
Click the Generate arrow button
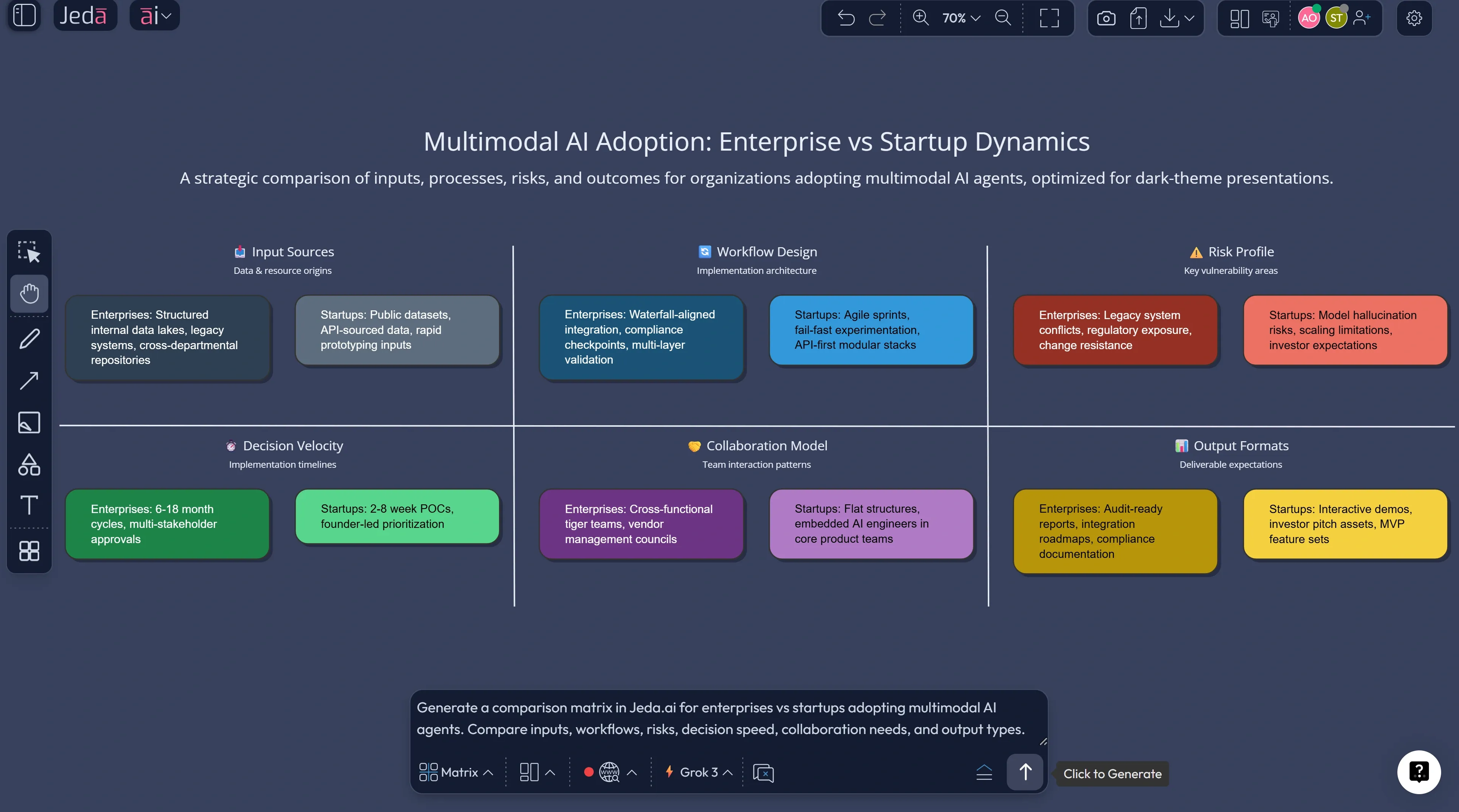(x=1025, y=772)
